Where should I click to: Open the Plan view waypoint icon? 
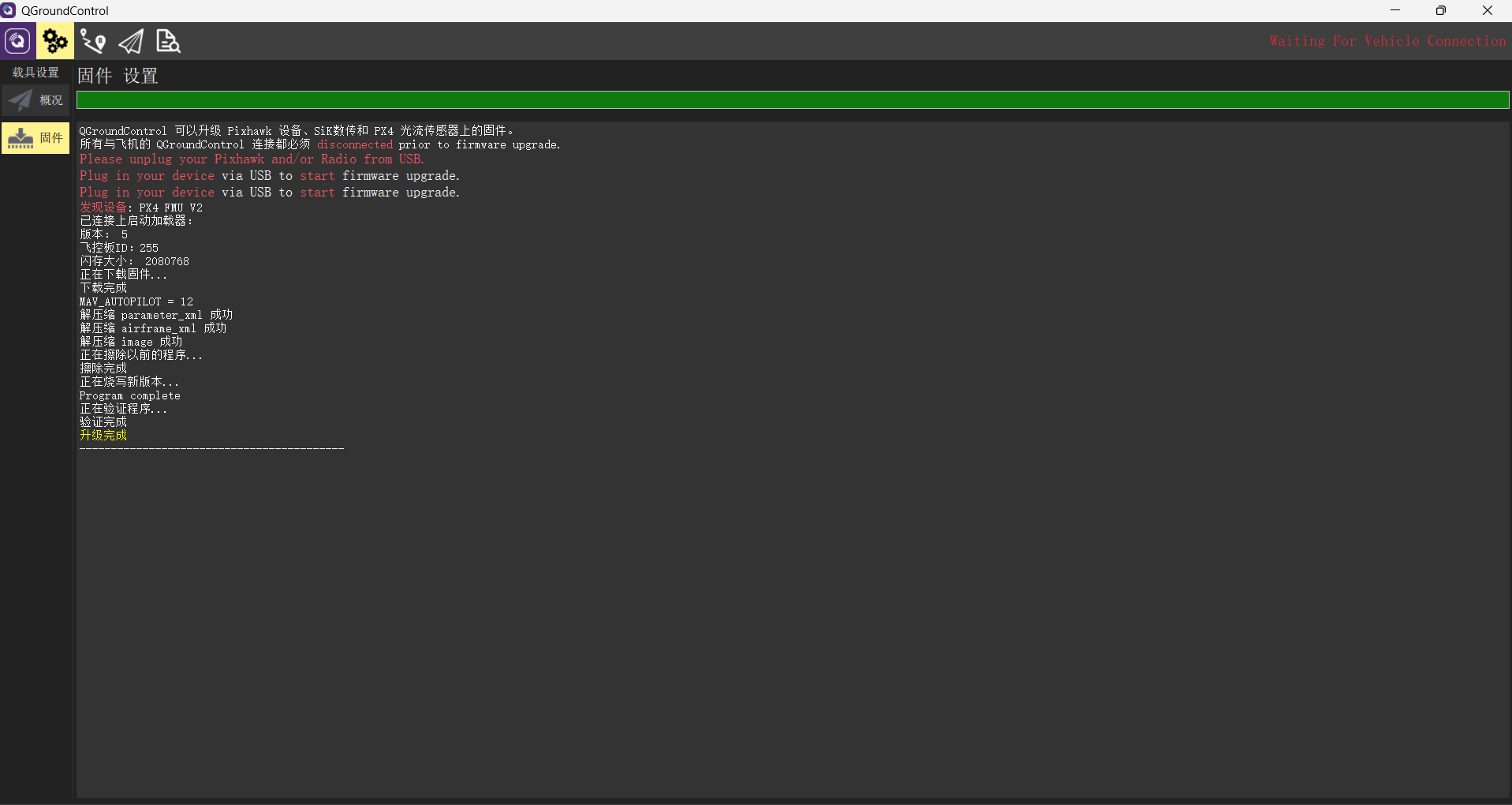point(93,41)
